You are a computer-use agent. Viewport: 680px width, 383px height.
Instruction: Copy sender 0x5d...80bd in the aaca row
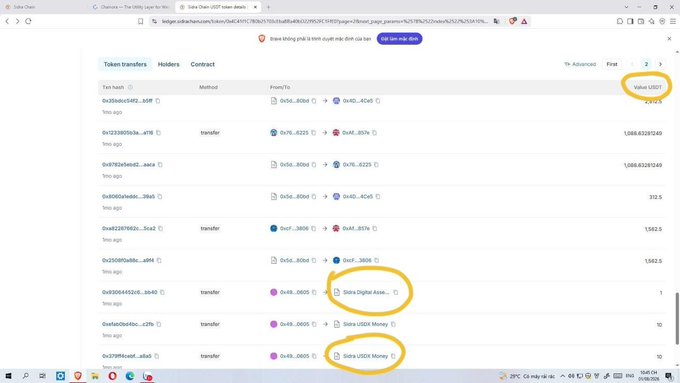click(314, 165)
